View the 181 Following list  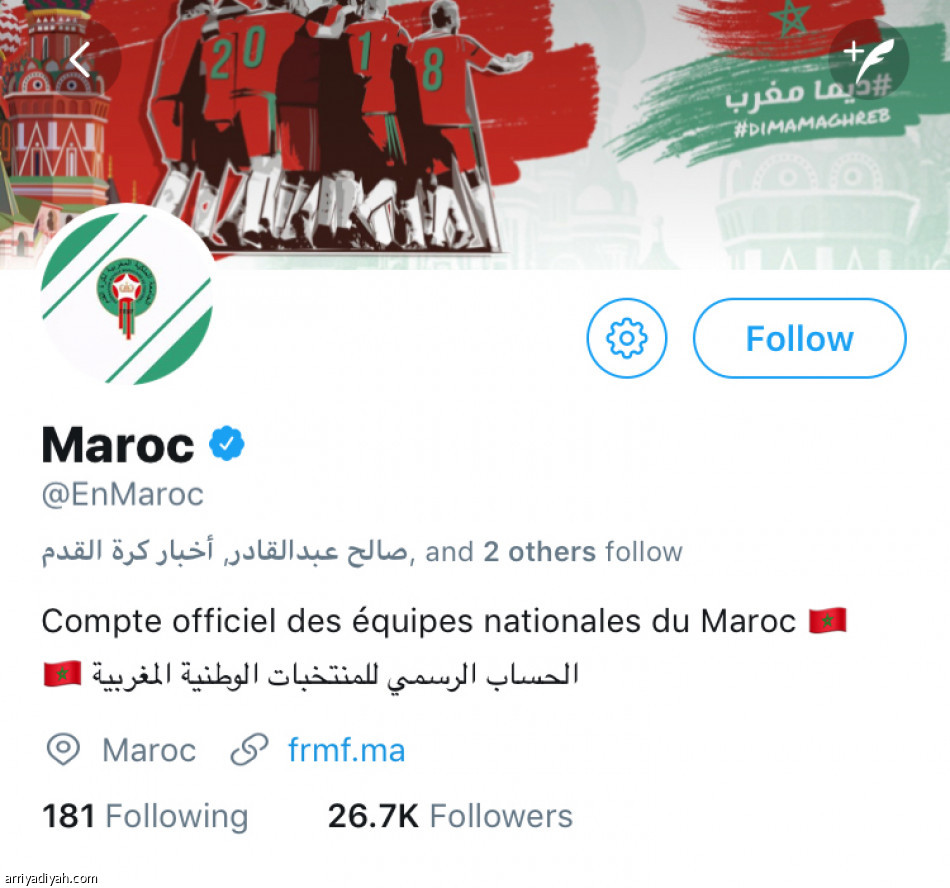[145, 816]
